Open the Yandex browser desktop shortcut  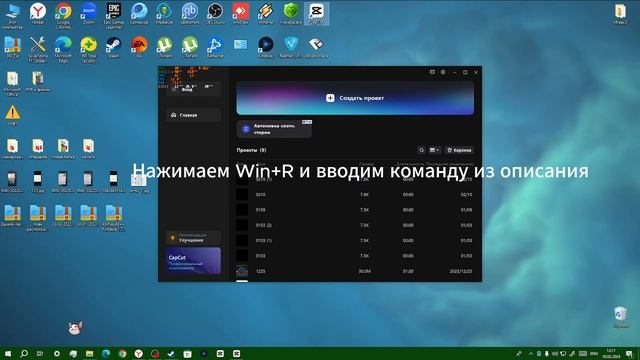tap(38, 13)
